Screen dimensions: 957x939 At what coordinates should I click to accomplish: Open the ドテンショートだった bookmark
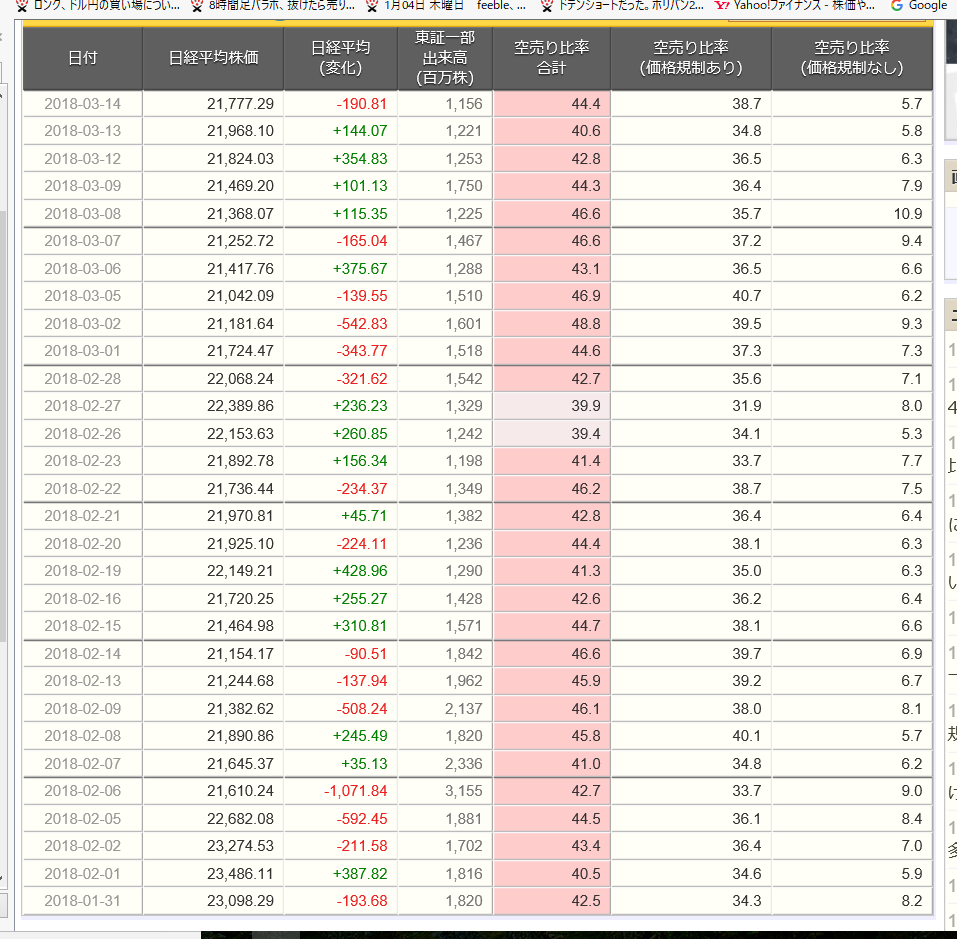[620, 6]
